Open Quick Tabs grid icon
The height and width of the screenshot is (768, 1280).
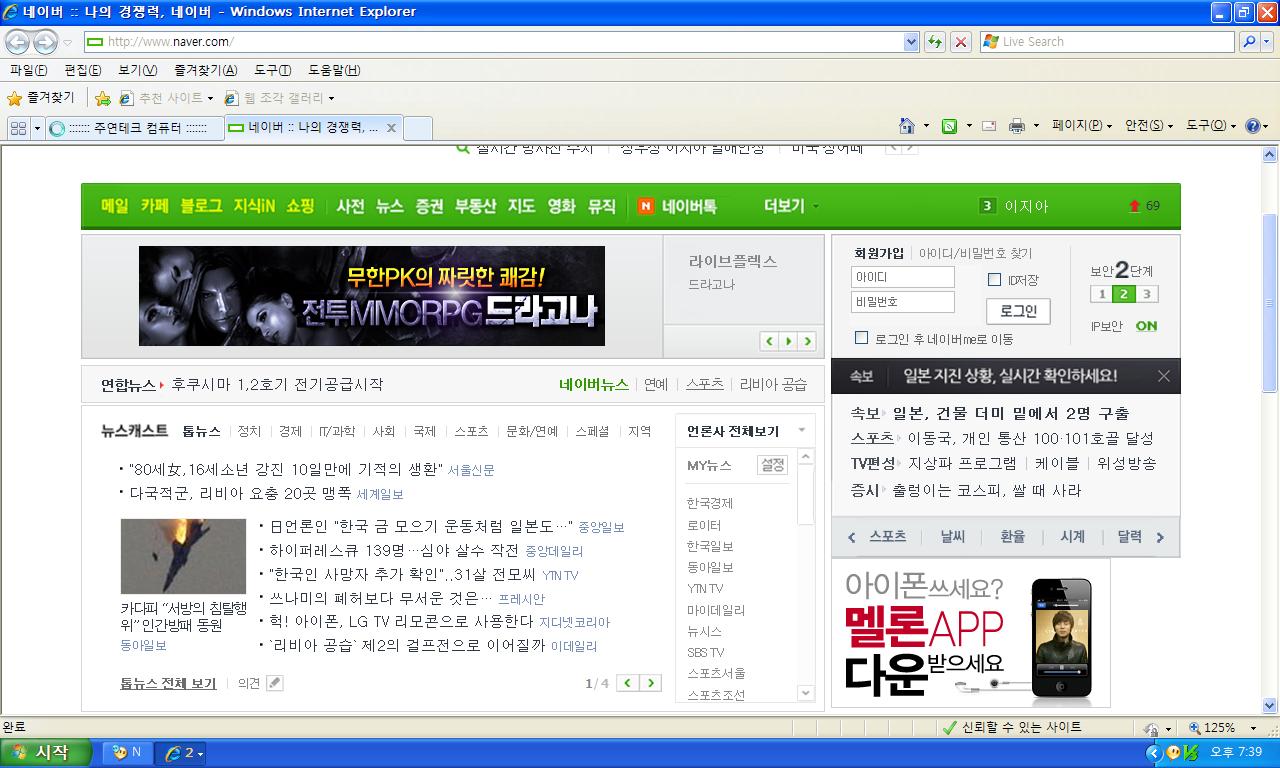click(x=18, y=128)
